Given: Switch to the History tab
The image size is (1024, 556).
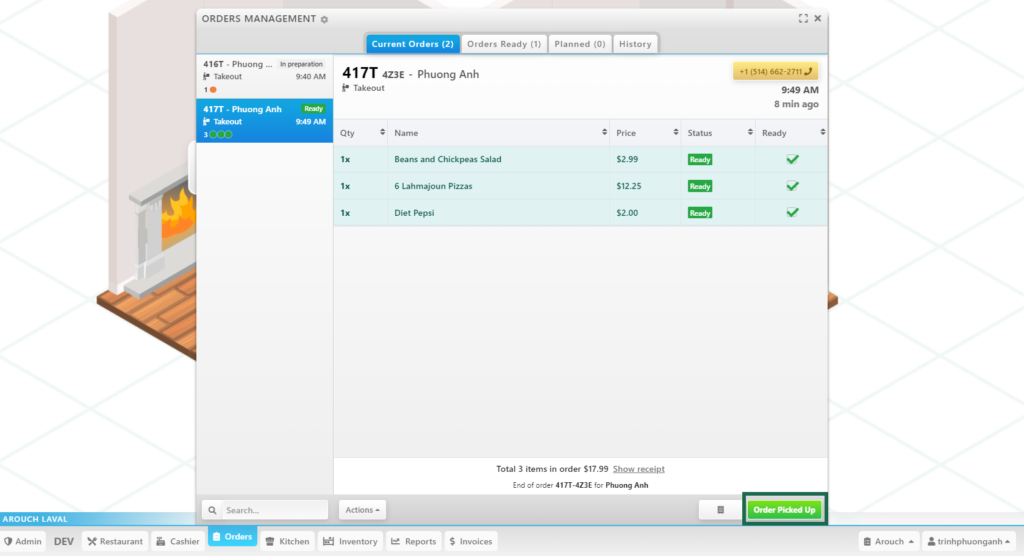Looking at the screenshot, I should click(635, 44).
